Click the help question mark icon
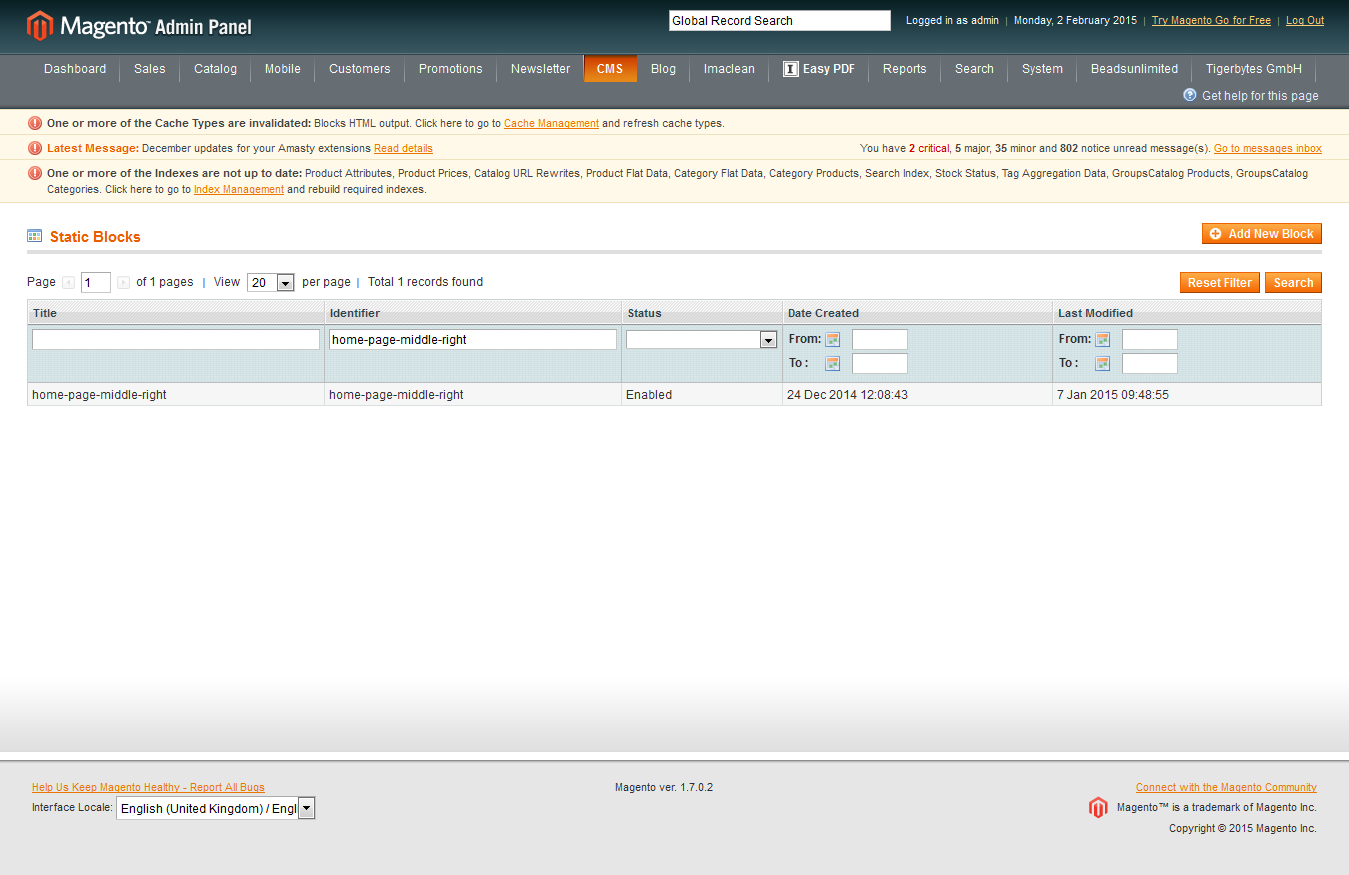Screen dimensions: 1349x875 (1190, 95)
